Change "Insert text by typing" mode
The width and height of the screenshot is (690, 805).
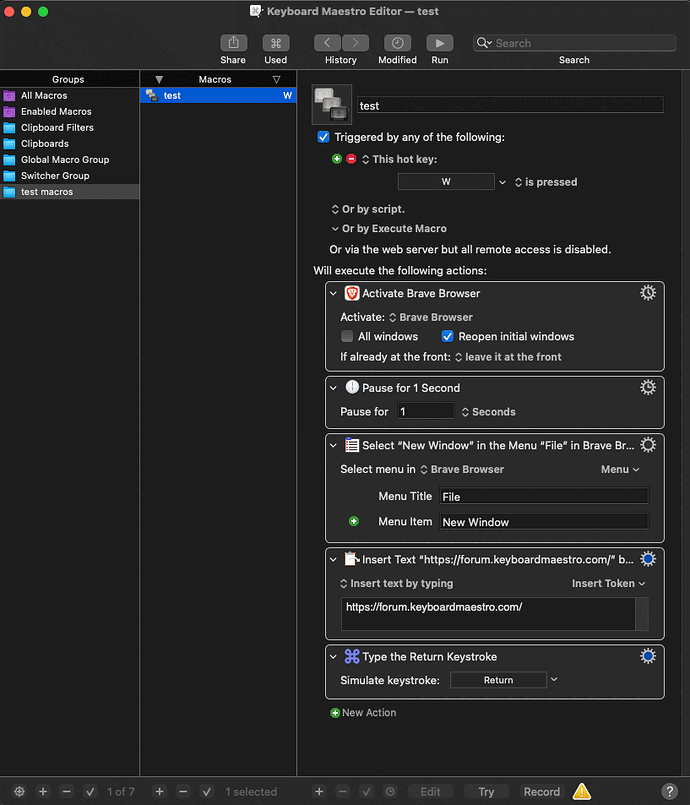click(397, 583)
